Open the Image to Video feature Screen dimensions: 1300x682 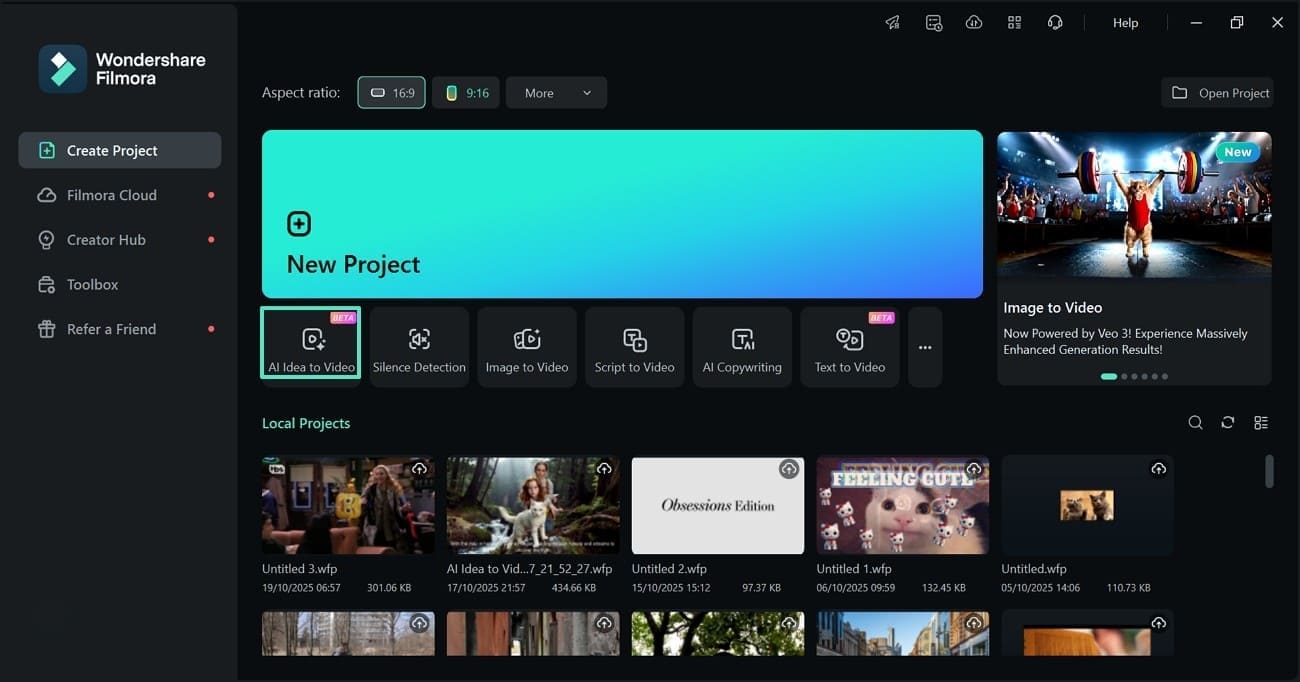[527, 346]
